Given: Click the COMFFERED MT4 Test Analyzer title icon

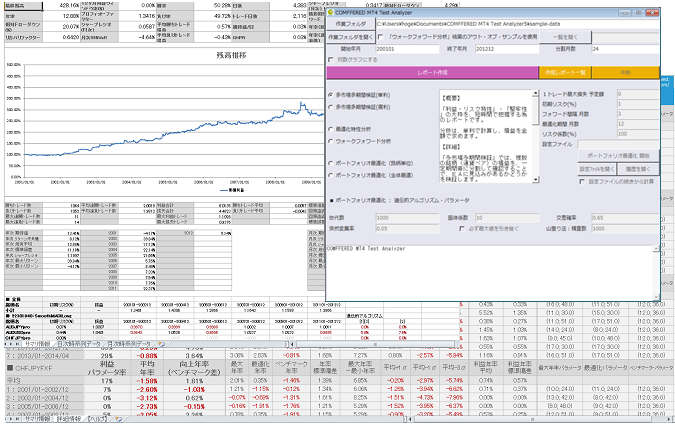Looking at the screenshot, I should pos(330,13).
